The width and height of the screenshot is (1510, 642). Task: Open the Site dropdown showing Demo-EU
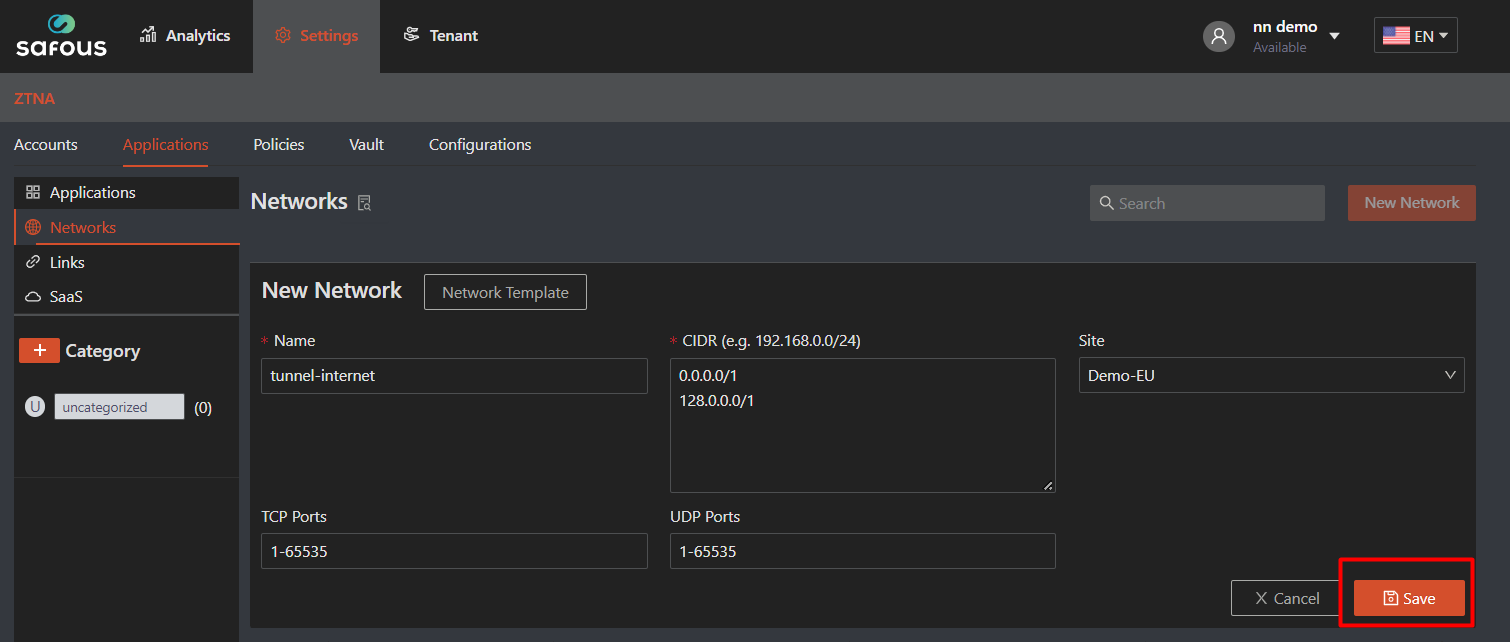pyautogui.click(x=1271, y=375)
